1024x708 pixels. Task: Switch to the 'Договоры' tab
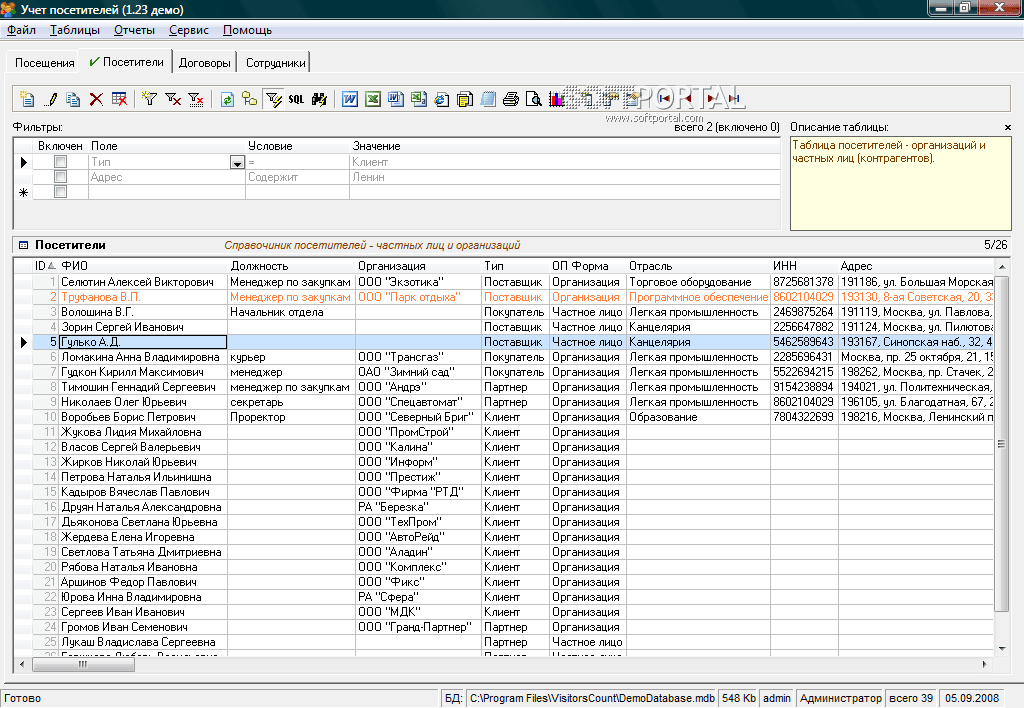pos(204,63)
